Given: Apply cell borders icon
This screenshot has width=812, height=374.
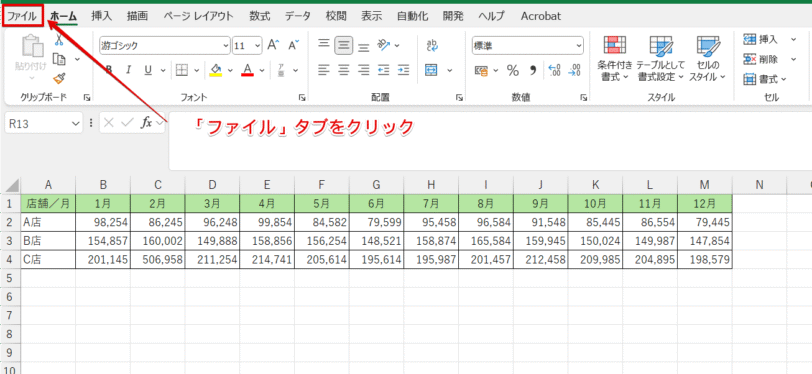Looking at the screenshot, I should (181, 70).
